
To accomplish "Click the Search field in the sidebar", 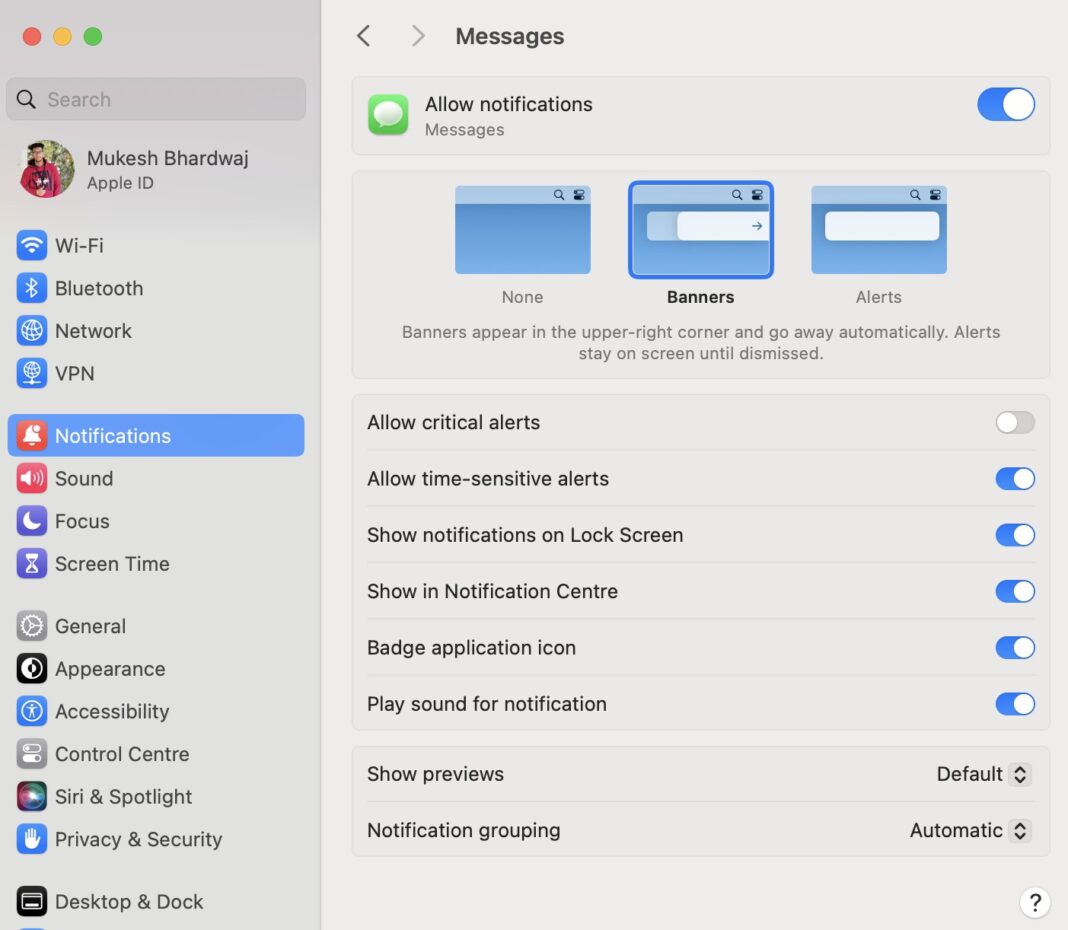I will 155,99.
